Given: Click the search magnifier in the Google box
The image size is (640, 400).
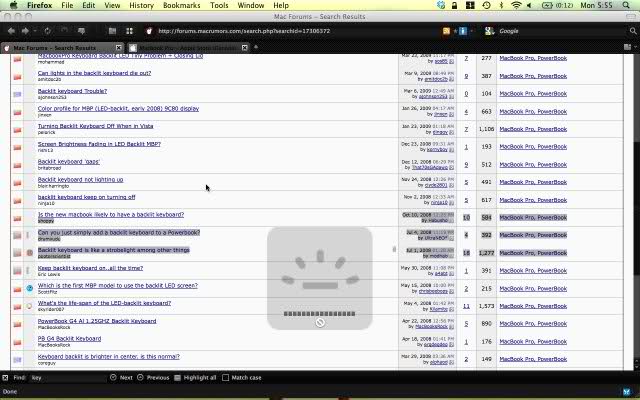Looking at the screenshot, I should click(633, 31).
